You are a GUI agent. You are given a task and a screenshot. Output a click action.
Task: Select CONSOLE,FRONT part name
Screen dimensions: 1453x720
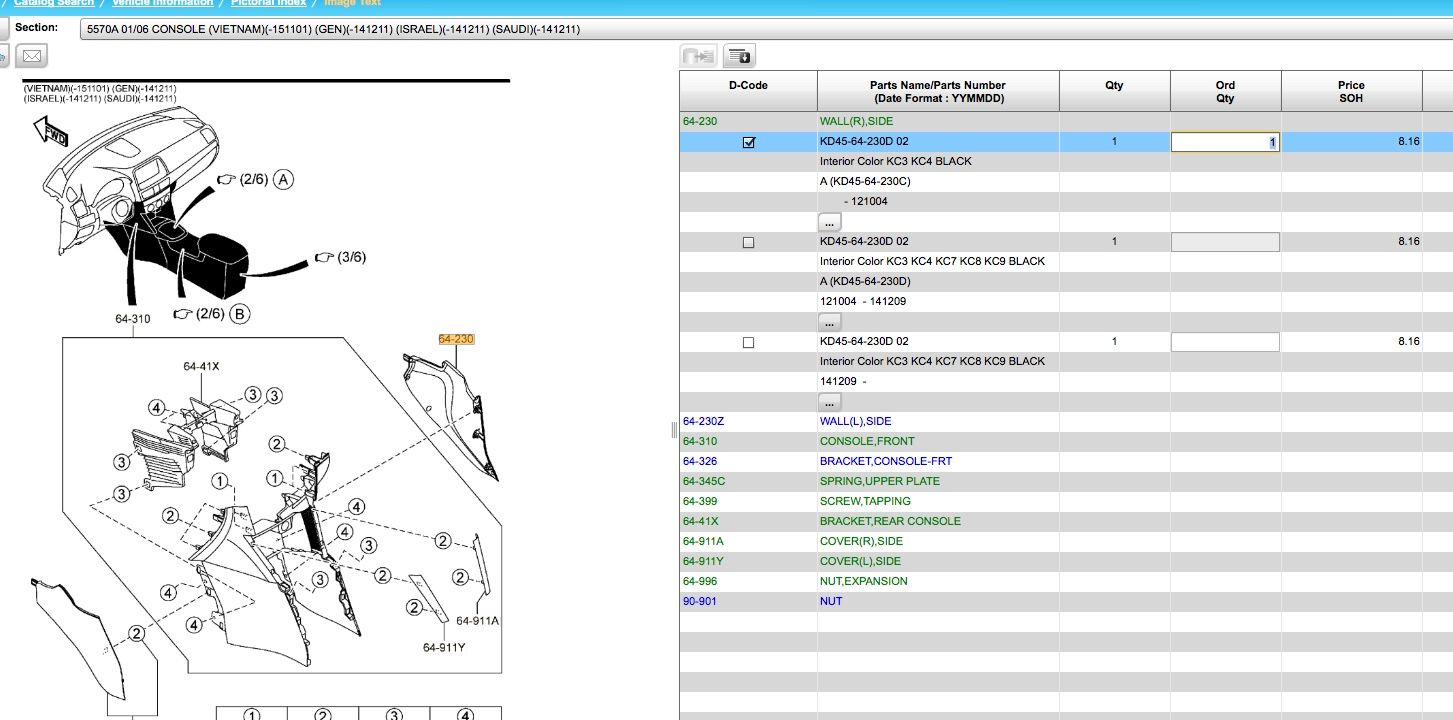[x=867, y=441]
